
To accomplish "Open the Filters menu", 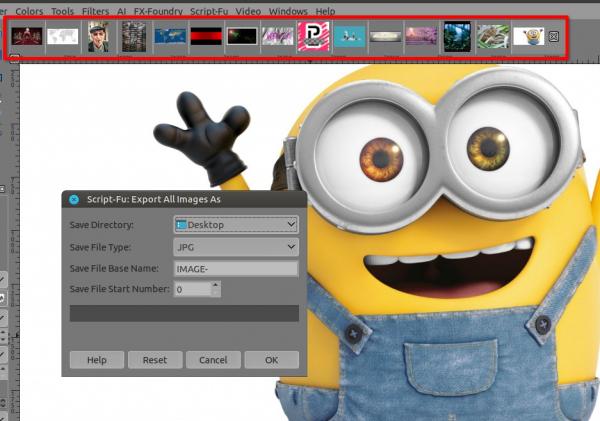I will tap(95, 11).
